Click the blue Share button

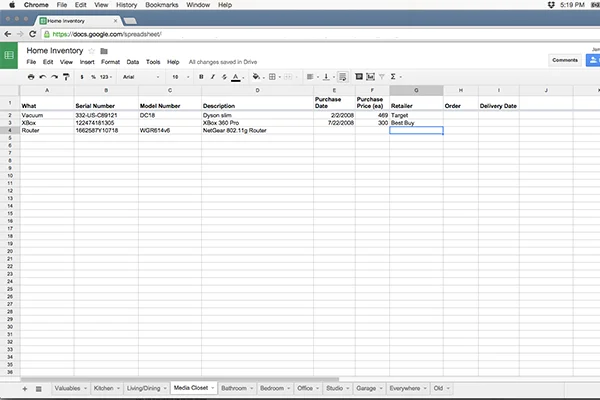pyautogui.click(x=593, y=60)
